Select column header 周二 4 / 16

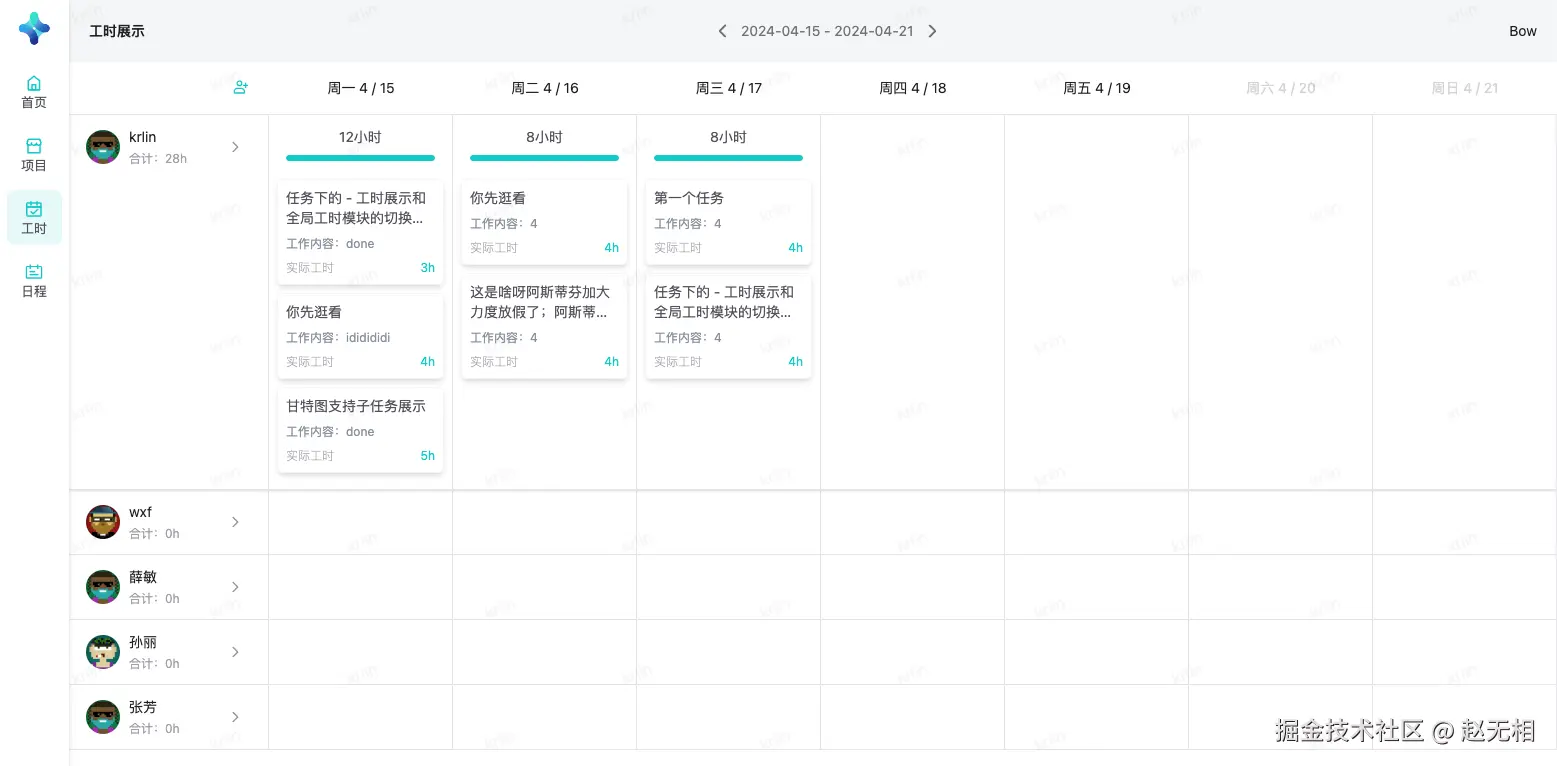tap(545, 88)
